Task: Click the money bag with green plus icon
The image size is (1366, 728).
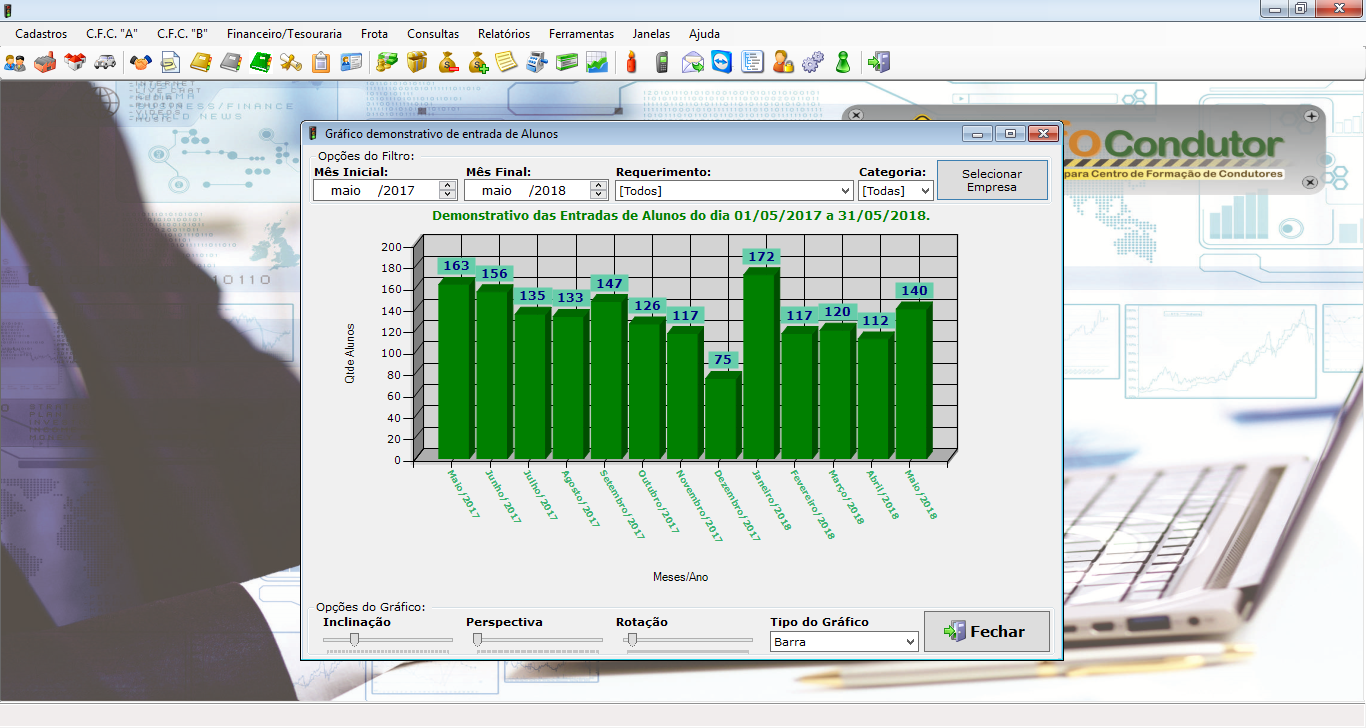Action: [478, 62]
